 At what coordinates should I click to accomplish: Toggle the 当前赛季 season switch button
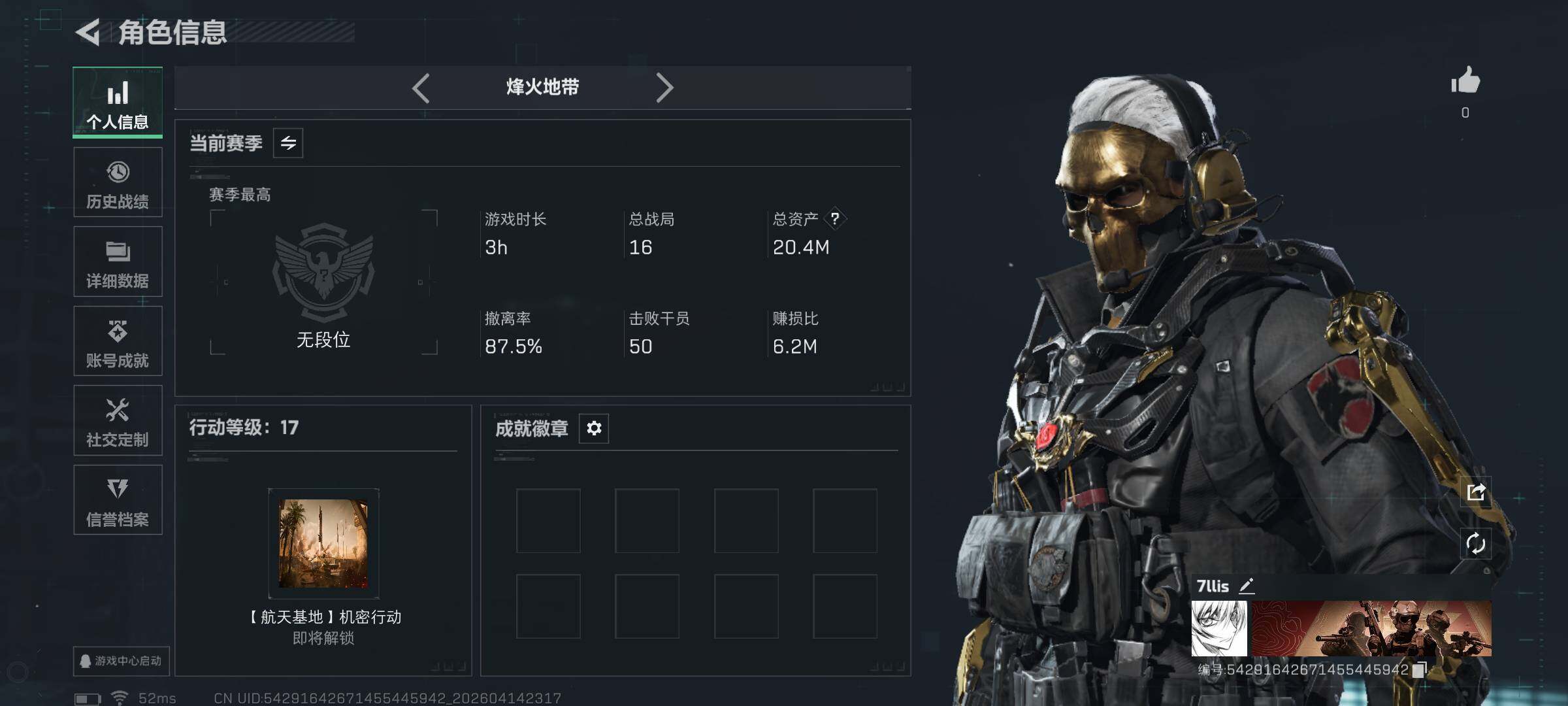point(288,143)
